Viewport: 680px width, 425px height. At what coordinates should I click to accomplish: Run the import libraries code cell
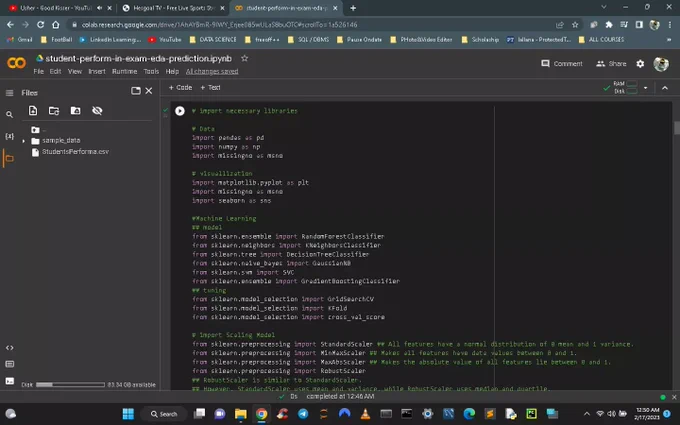180,111
